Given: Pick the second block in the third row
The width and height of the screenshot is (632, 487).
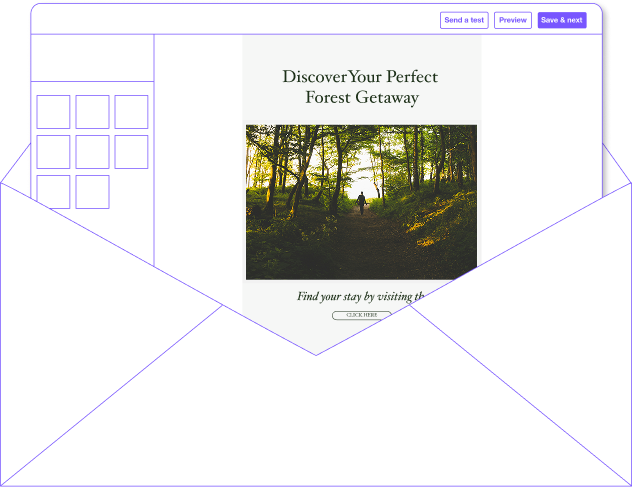Looking at the screenshot, I should [x=92, y=191].
